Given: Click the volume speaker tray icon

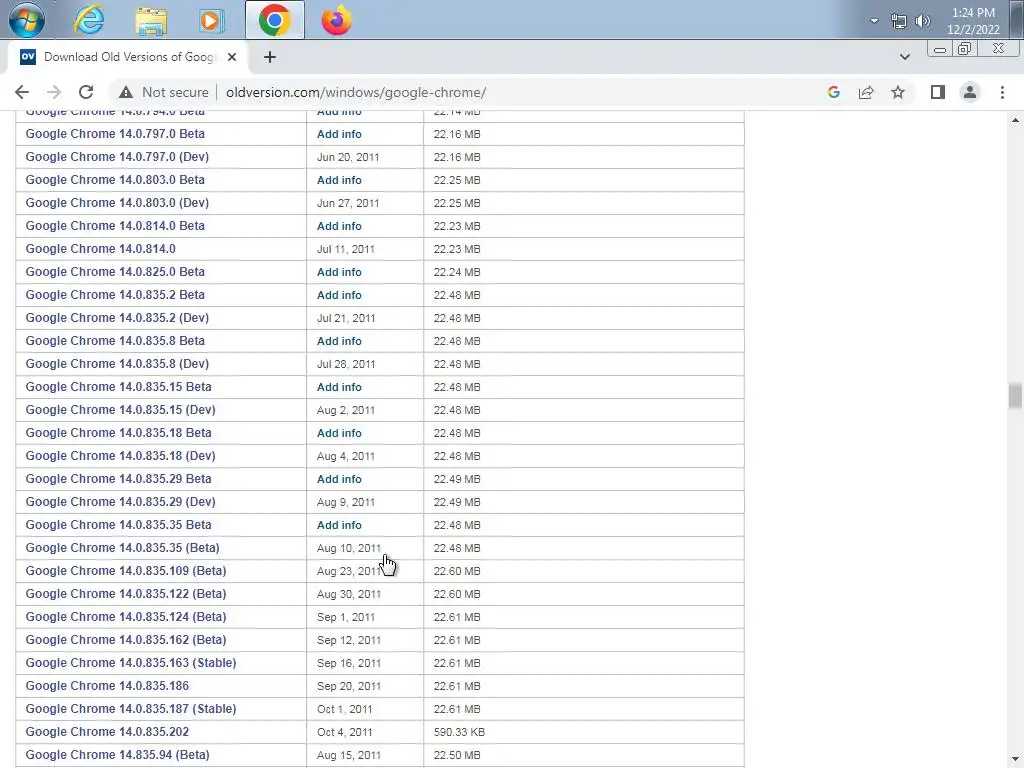Looking at the screenshot, I should (x=922, y=21).
